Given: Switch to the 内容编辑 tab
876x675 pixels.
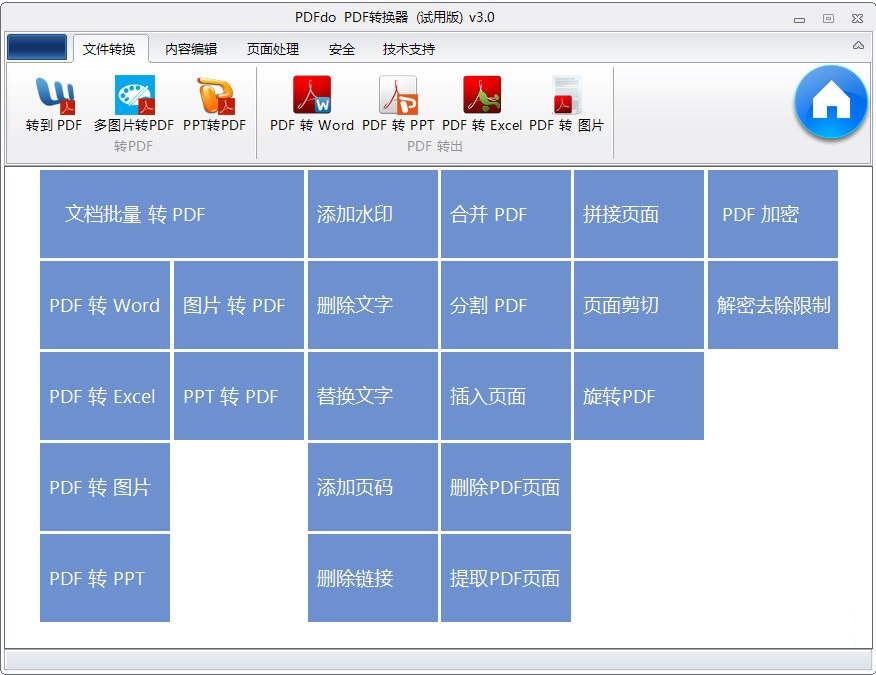Looking at the screenshot, I should click(188, 47).
